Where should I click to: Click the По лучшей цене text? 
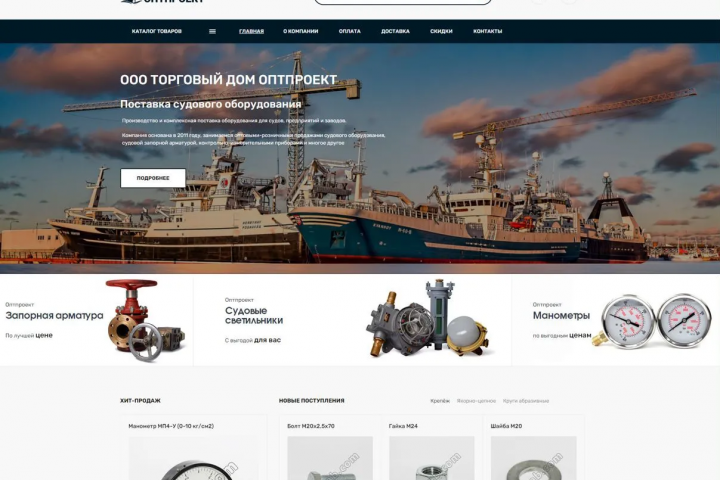29,335
